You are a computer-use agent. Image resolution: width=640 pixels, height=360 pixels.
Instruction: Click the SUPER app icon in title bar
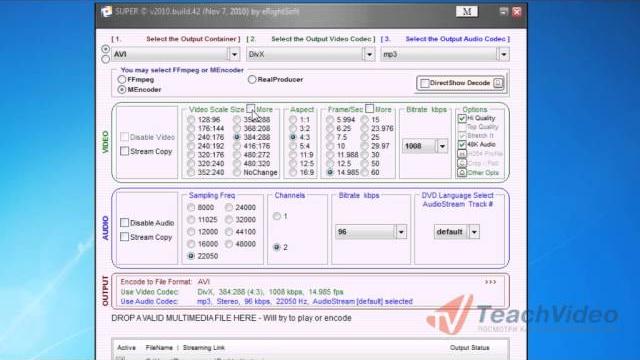coord(107,11)
